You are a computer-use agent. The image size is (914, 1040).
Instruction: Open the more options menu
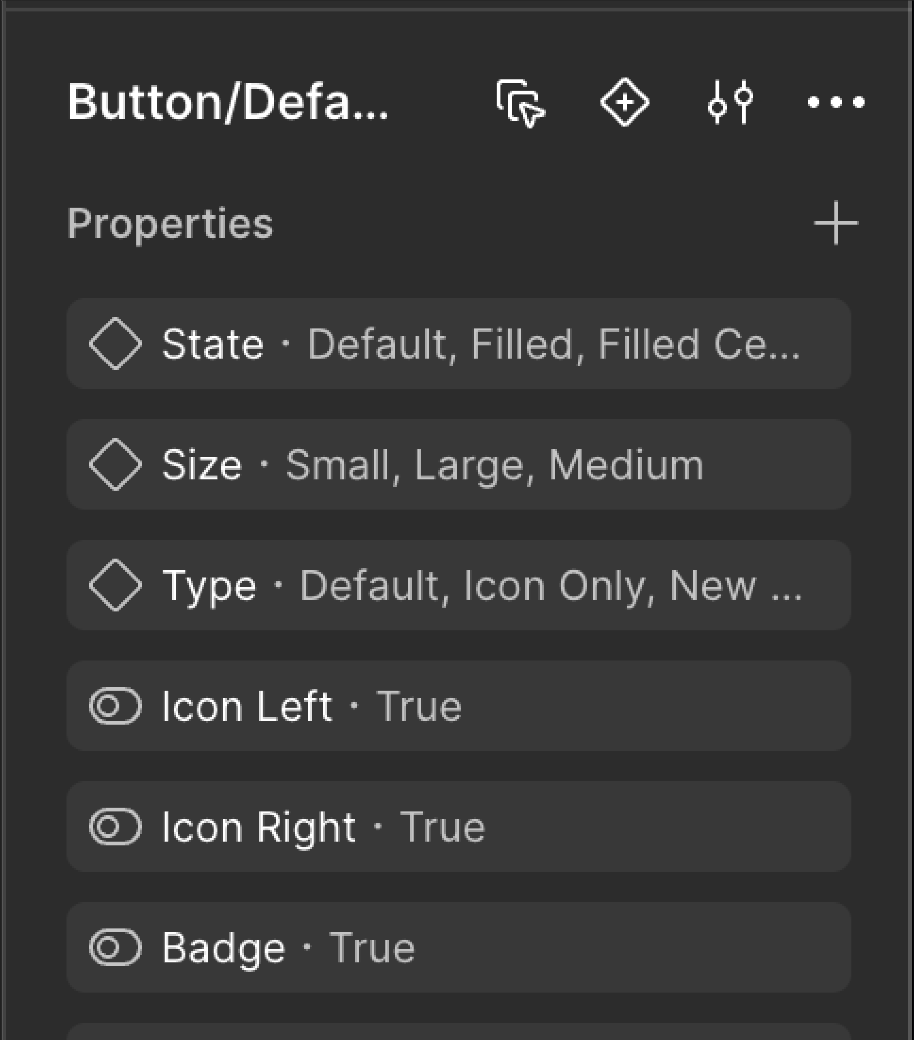coord(835,103)
